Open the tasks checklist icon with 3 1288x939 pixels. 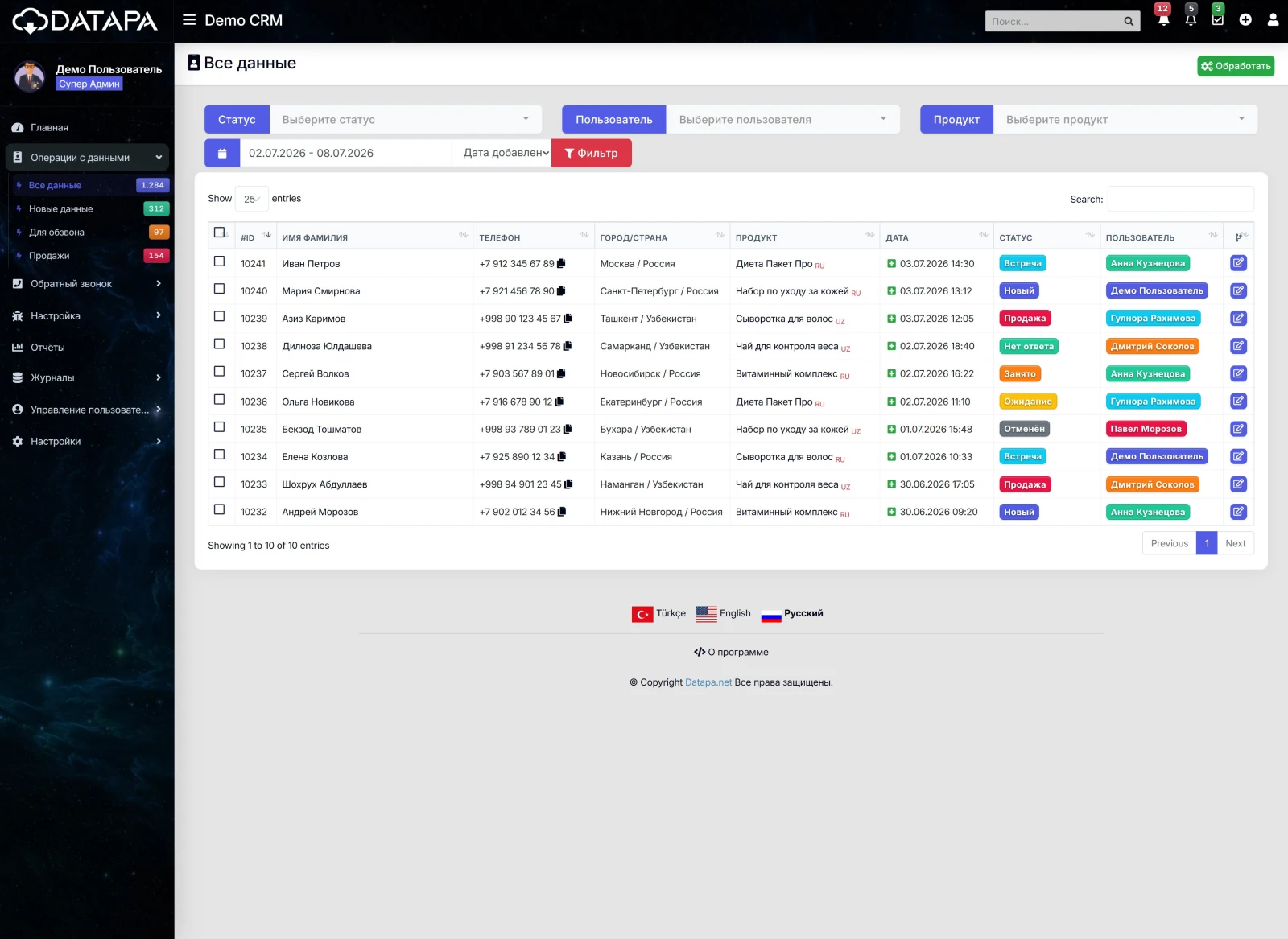click(x=1217, y=19)
